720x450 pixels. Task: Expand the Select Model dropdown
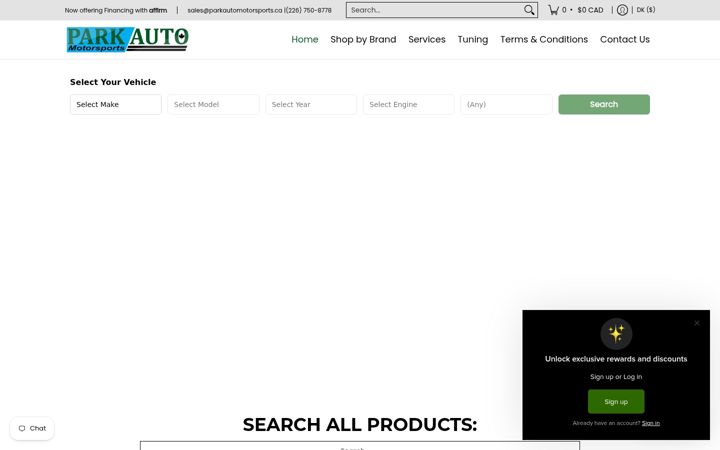click(214, 105)
